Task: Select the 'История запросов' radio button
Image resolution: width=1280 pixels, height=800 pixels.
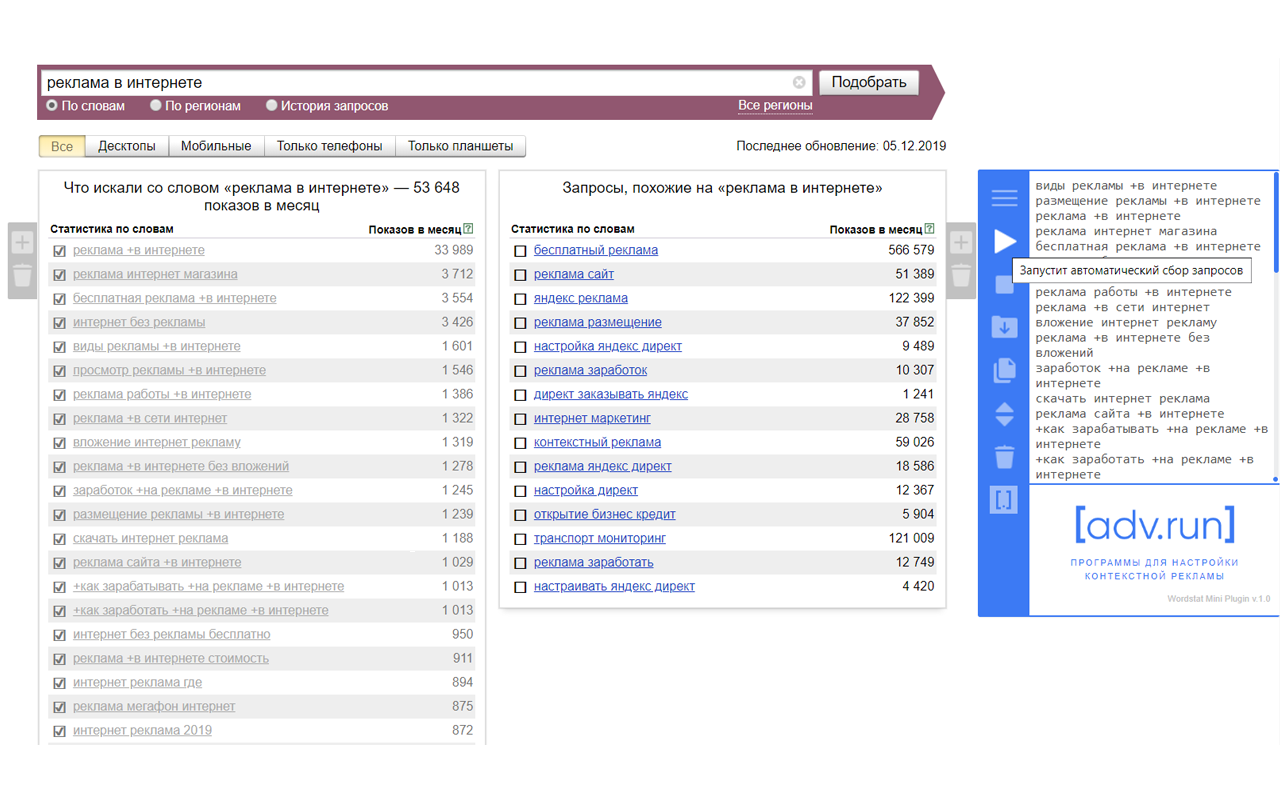Action: [271, 105]
